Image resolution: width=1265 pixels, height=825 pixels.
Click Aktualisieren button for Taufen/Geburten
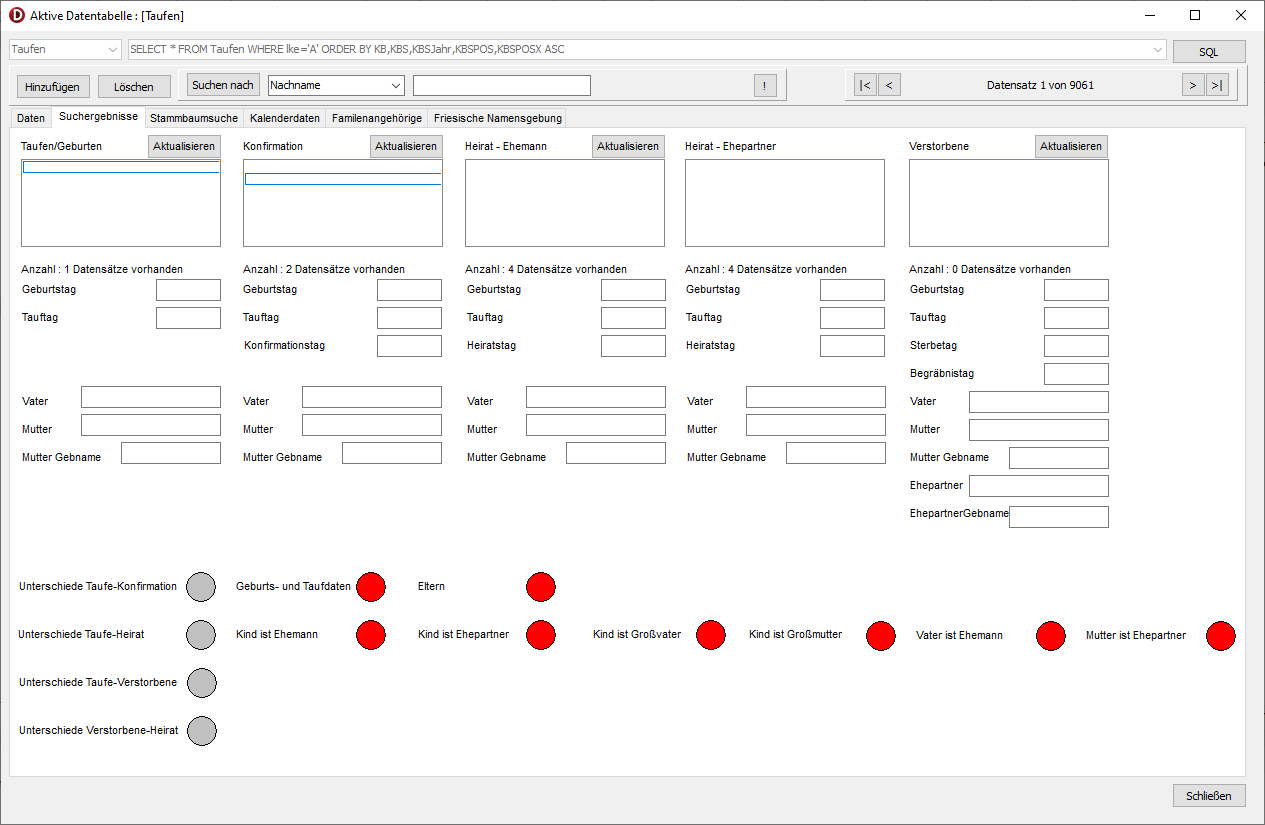pos(184,146)
